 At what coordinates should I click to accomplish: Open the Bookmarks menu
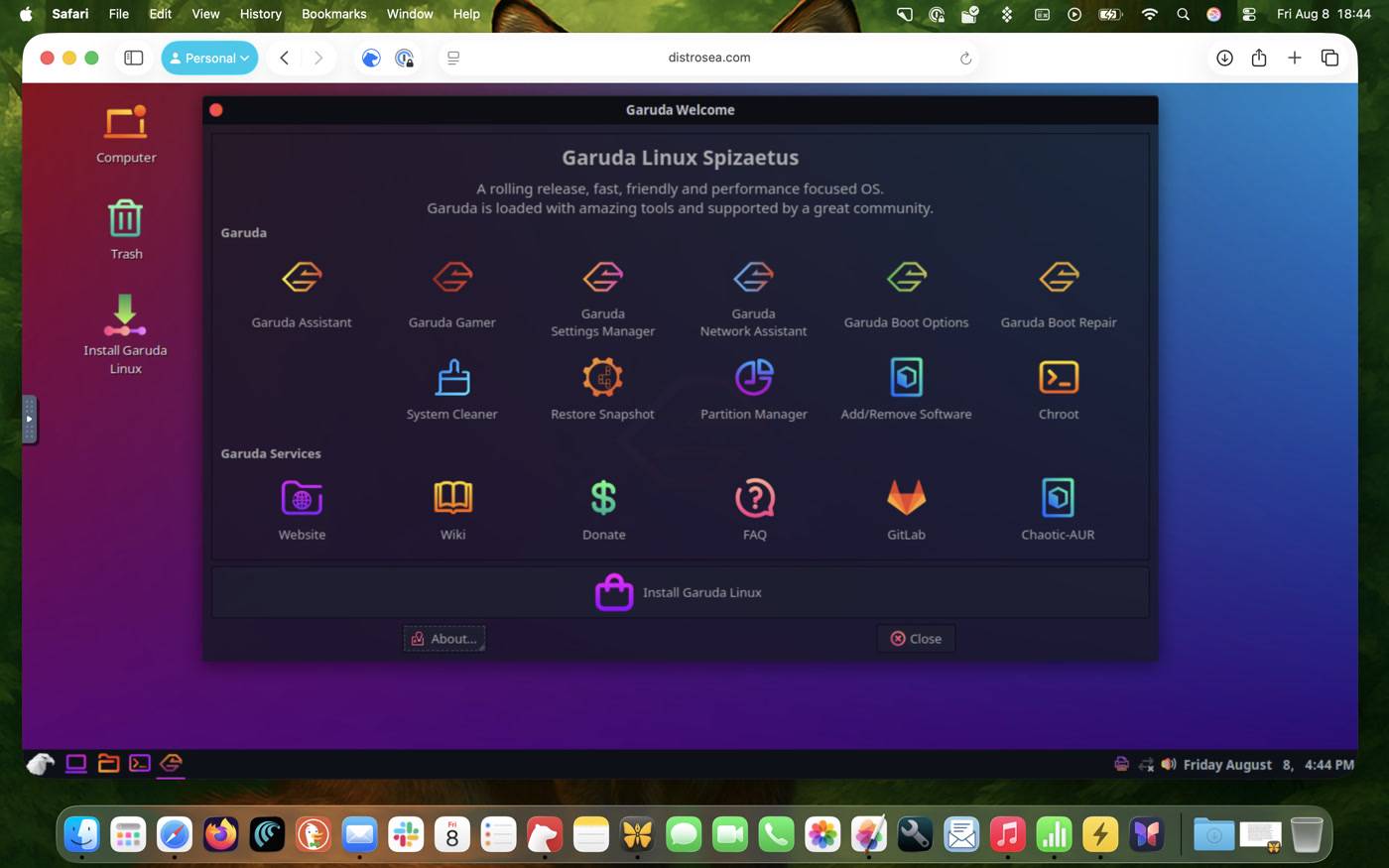pos(334,14)
